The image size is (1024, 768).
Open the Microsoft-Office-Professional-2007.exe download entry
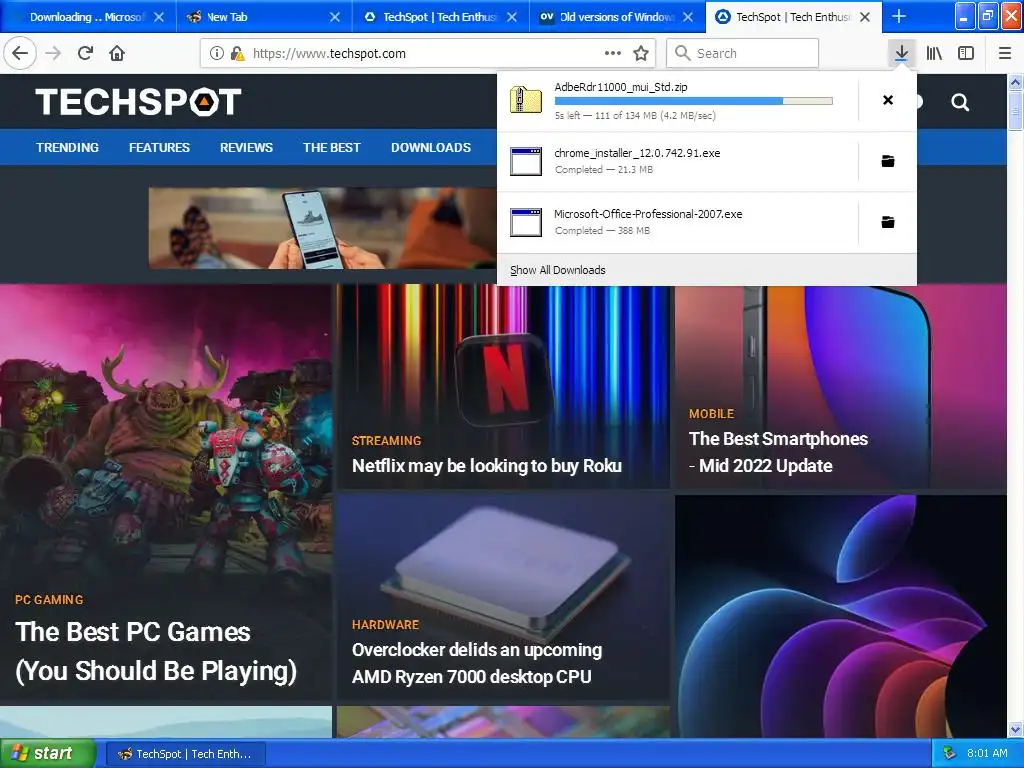click(678, 222)
